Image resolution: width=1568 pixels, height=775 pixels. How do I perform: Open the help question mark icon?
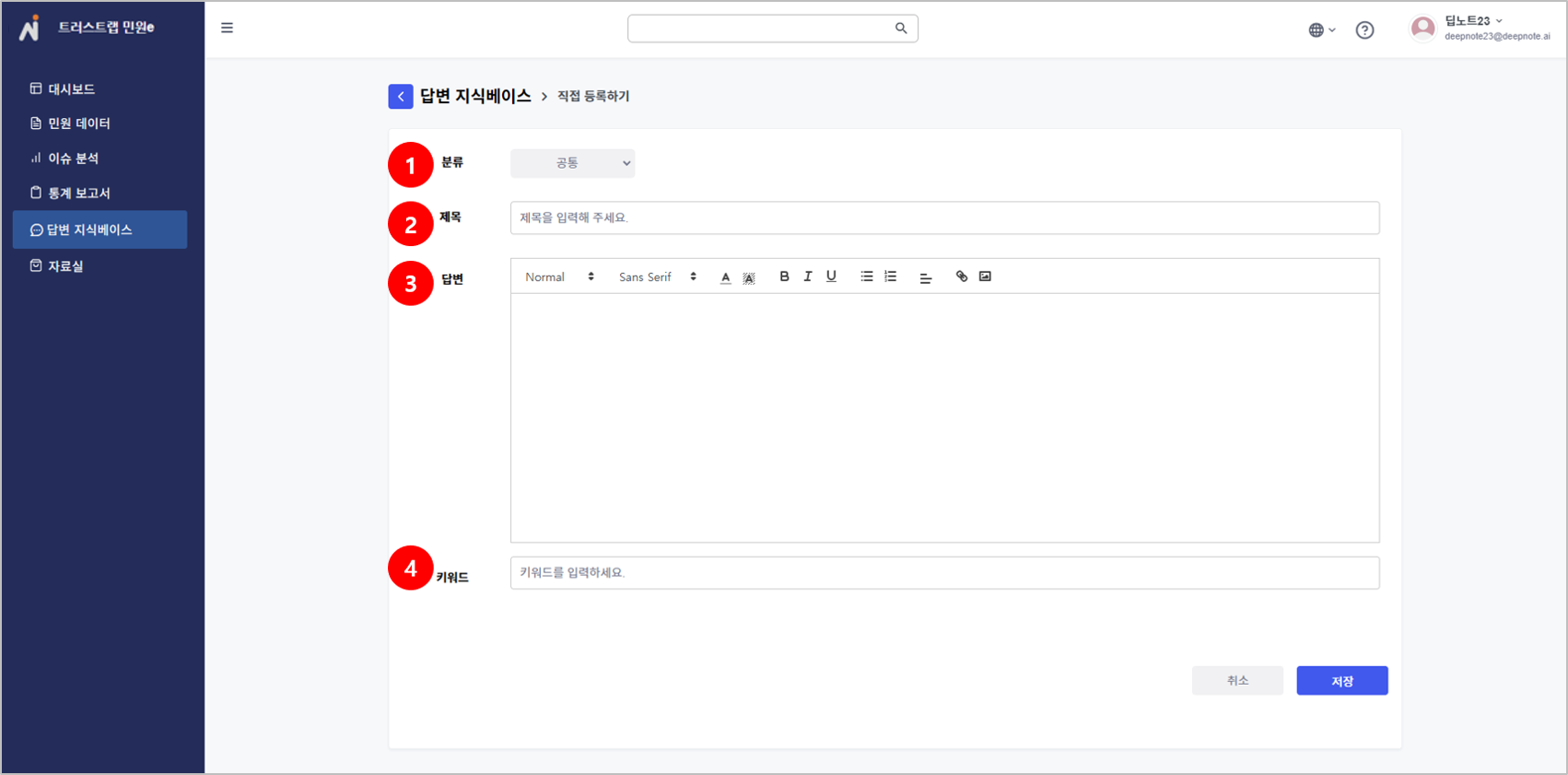1364,30
